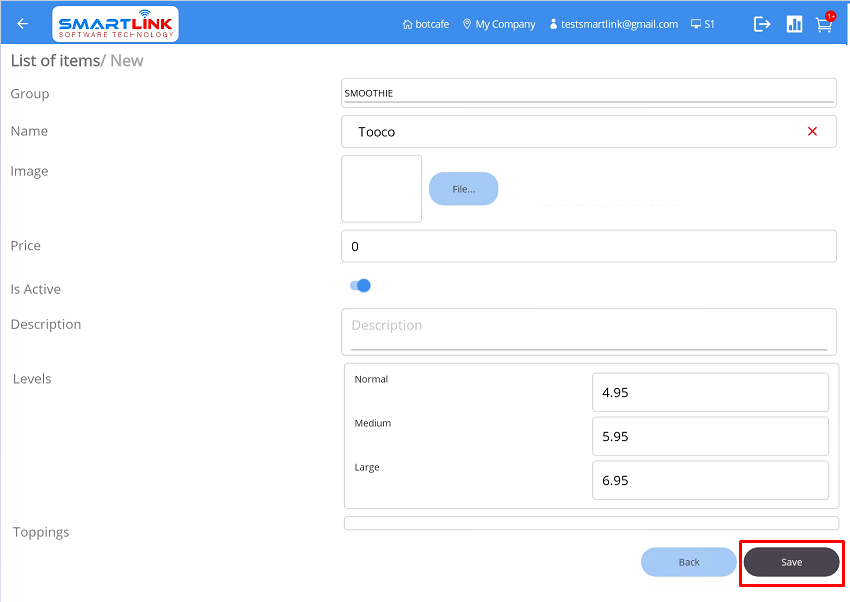Viewport: 850px width, 602px height.
Task: Click the My Company location icon
Action: coord(467,24)
